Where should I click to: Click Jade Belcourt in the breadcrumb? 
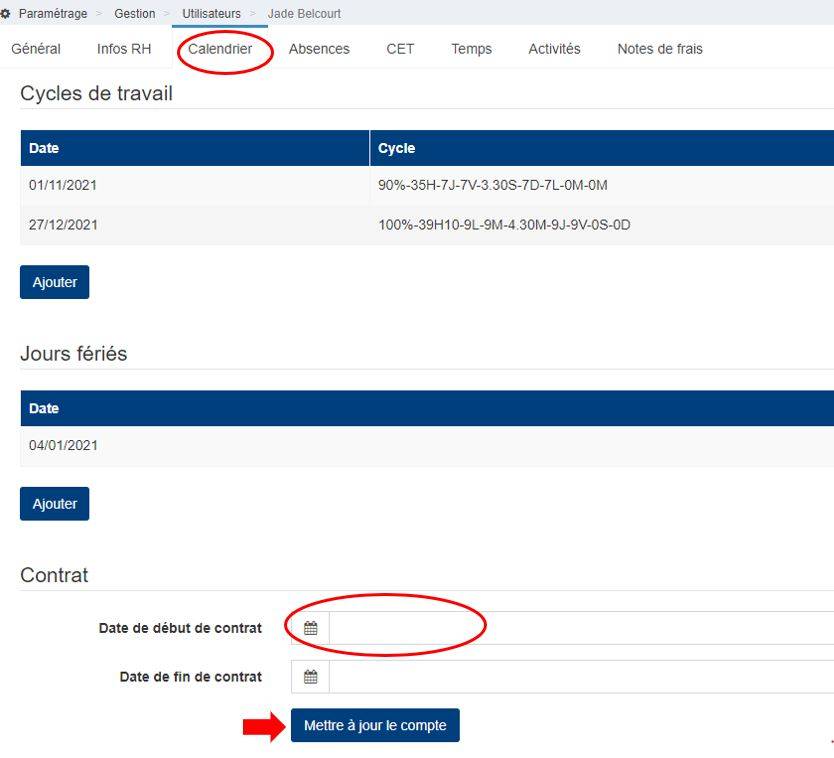pos(304,13)
